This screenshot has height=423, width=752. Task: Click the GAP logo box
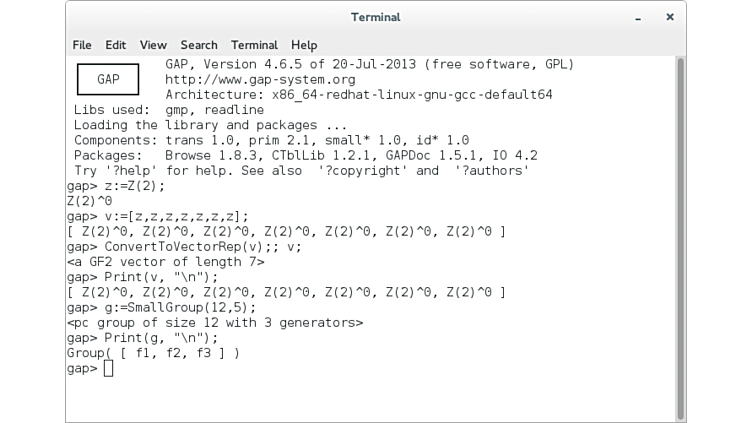(109, 79)
